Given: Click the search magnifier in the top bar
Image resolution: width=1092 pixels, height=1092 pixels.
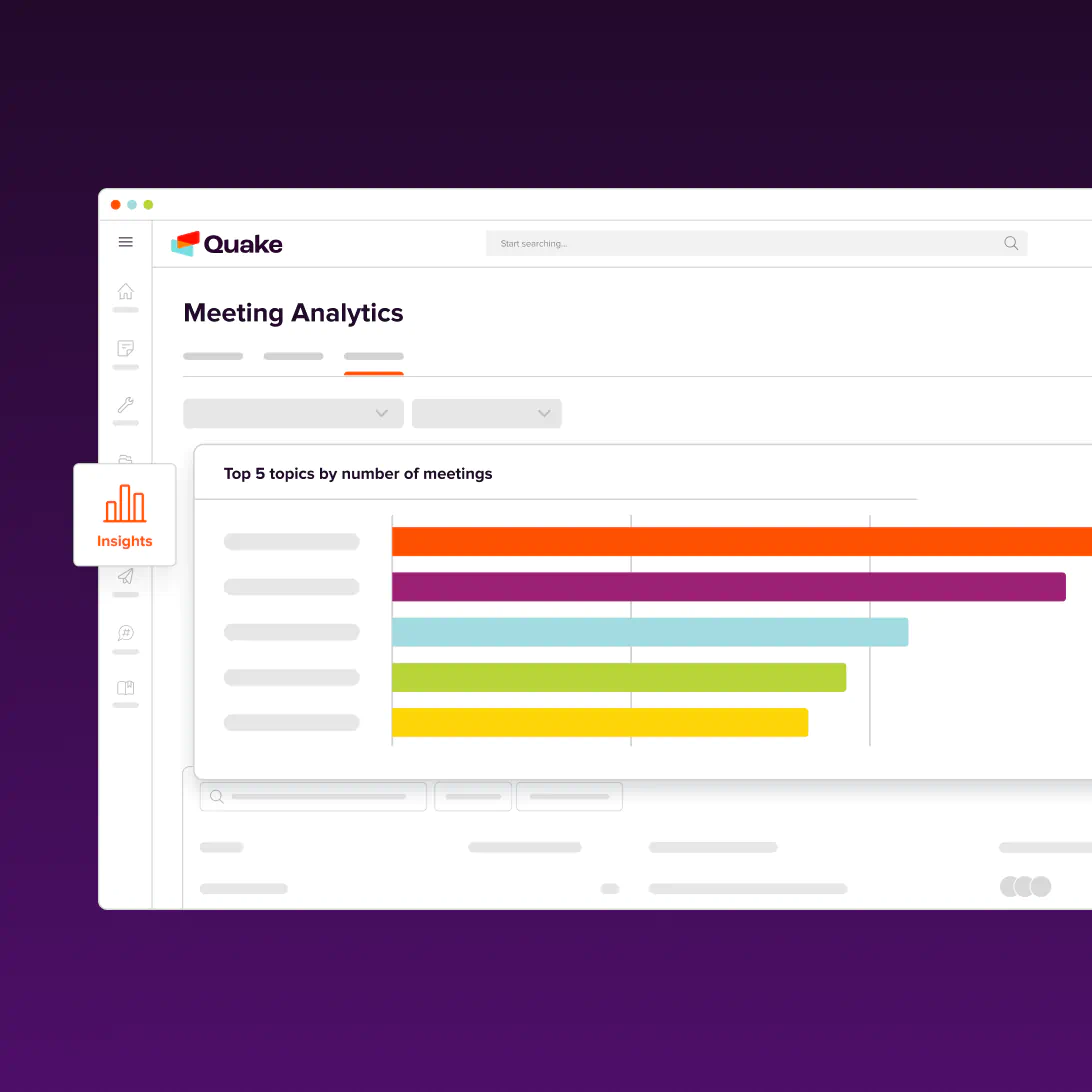Looking at the screenshot, I should click(1010, 243).
